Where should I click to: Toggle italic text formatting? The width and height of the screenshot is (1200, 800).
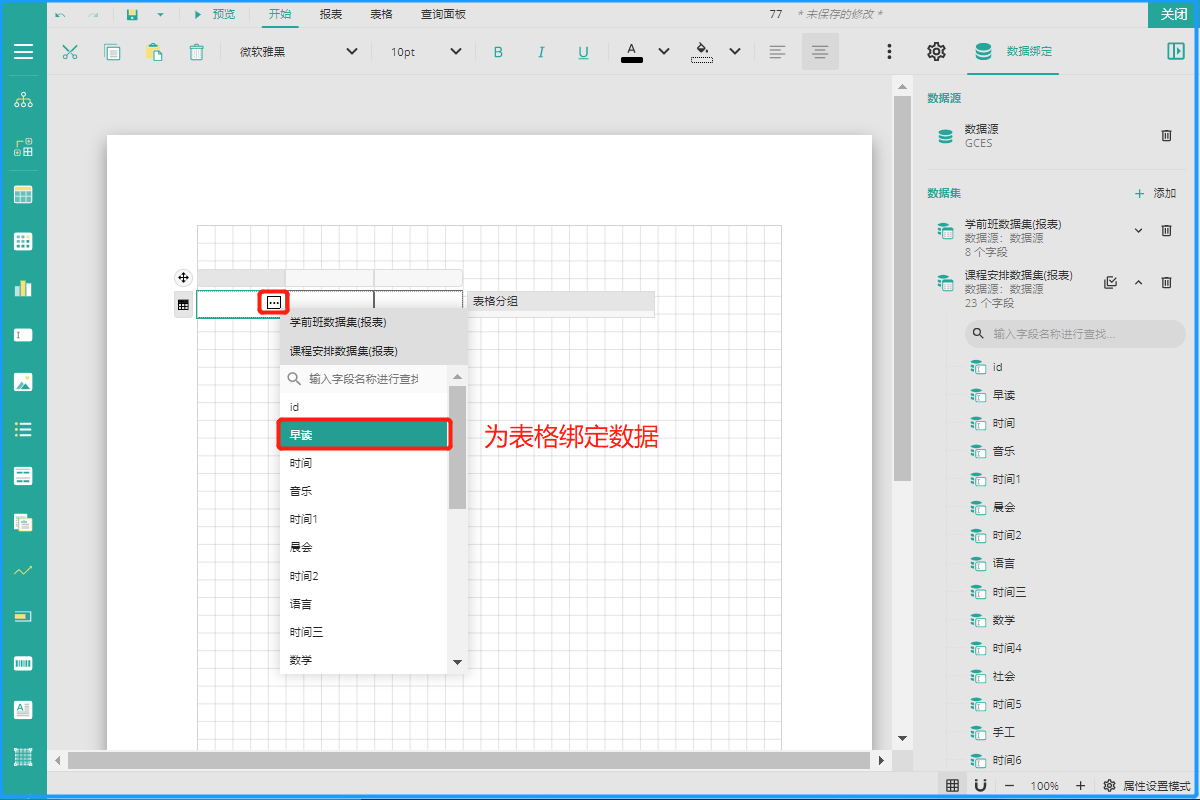(x=541, y=52)
